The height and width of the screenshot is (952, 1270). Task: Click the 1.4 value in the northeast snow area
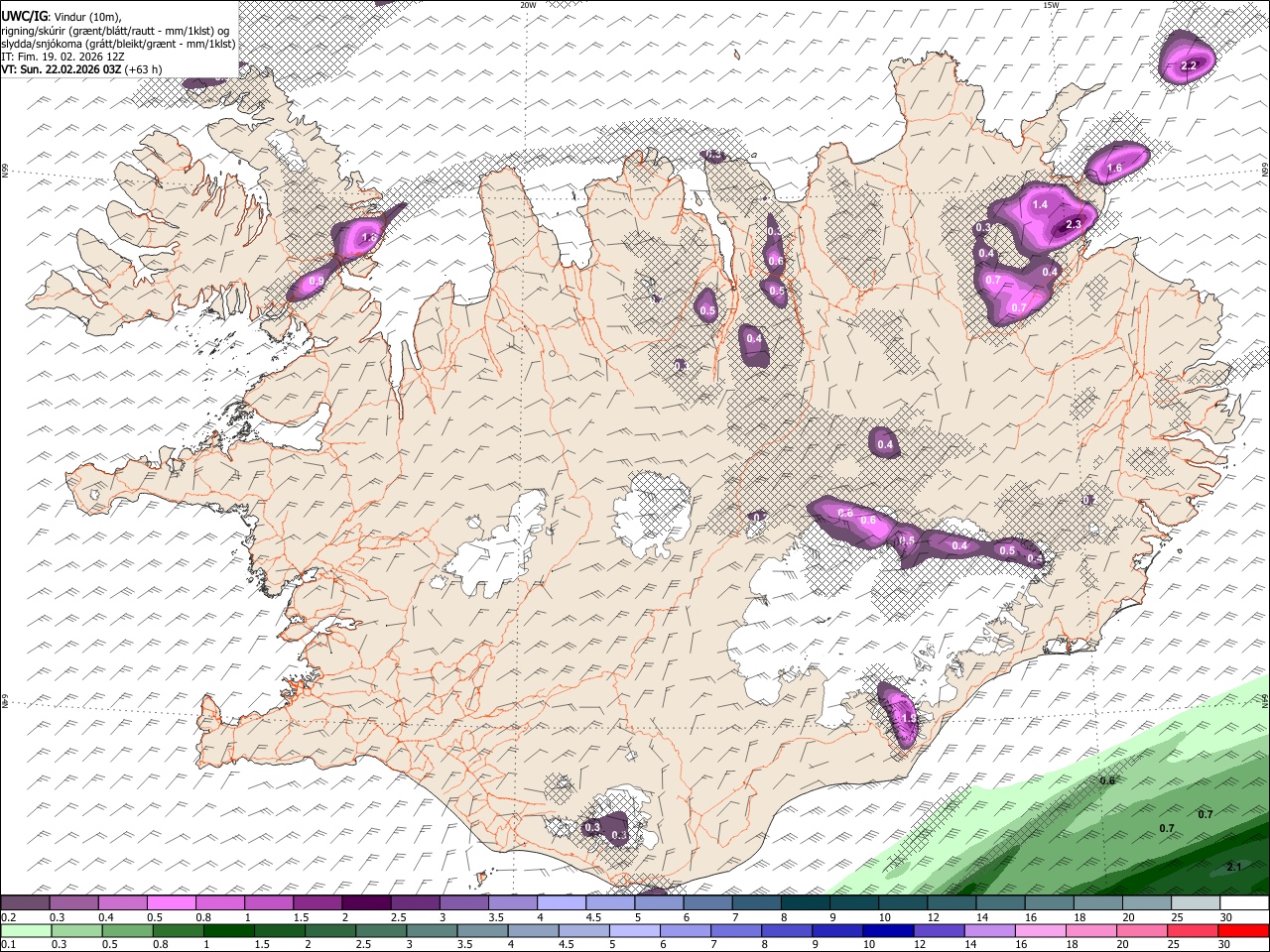pyautogui.click(x=1040, y=204)
